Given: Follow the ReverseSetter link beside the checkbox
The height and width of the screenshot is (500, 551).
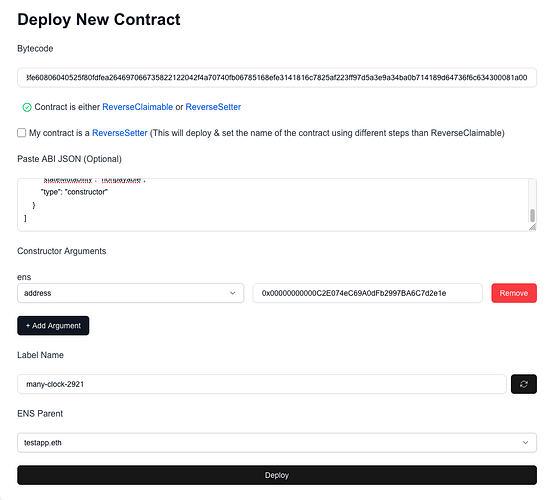Looking at the screenshot, I should 119,133.
